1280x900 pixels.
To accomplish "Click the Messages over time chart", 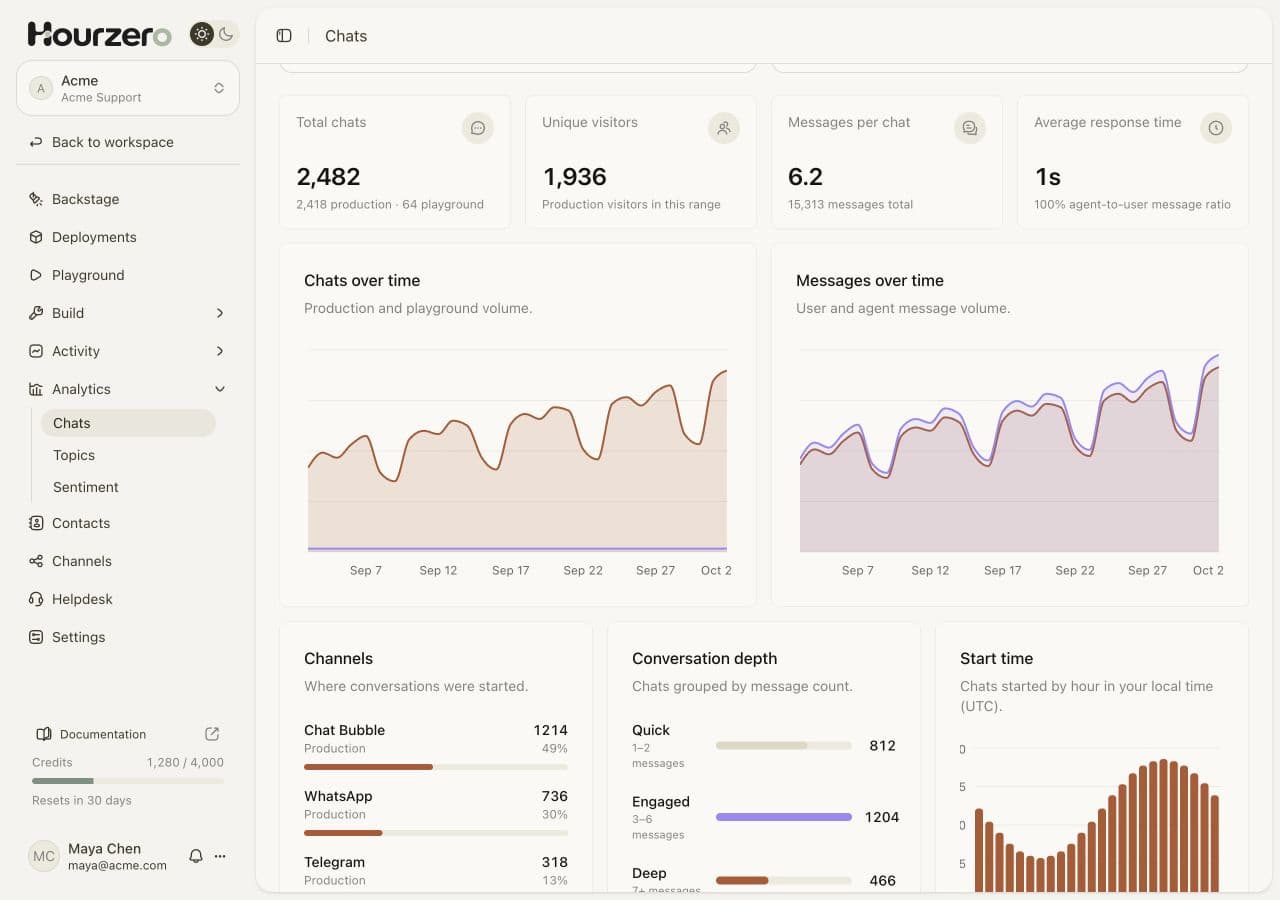I will click(1009, 450).
